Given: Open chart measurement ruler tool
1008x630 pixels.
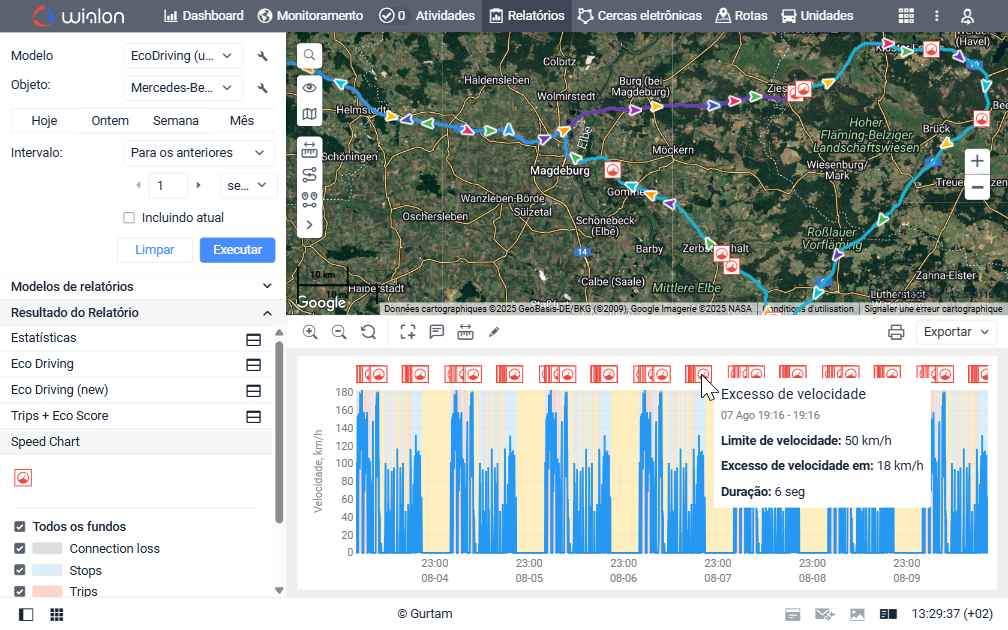Looking at the screenshot, I should (465, 332).
